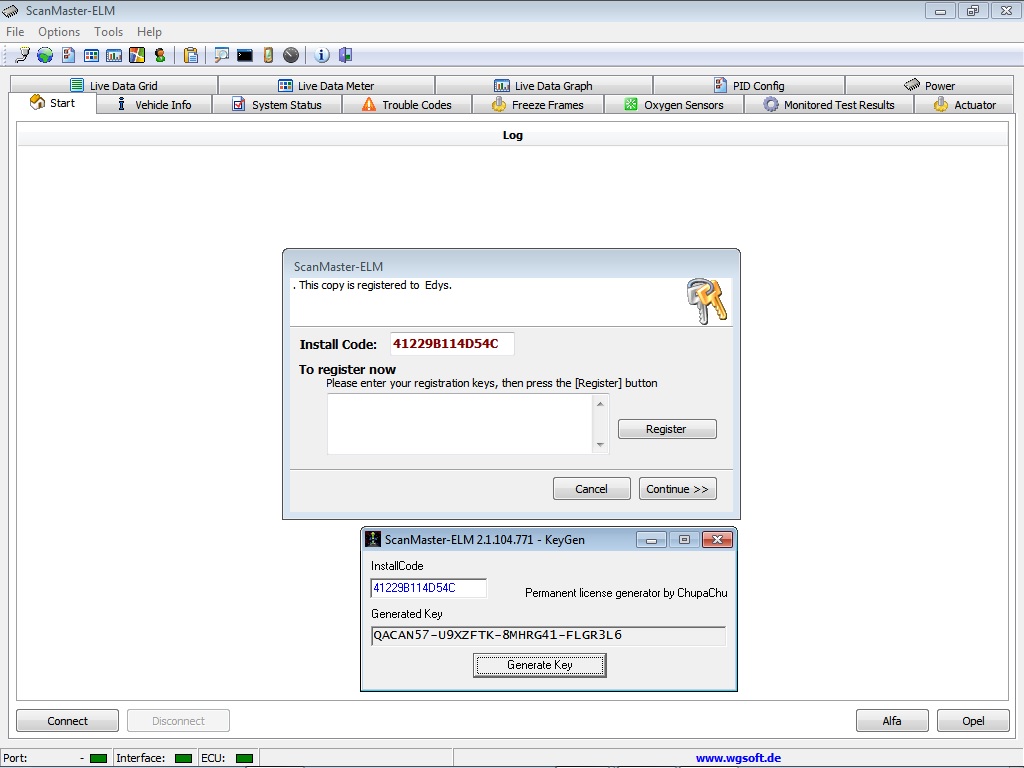Click the registration text area scroll-up arrow
The width and height of the screenshot is (1024, 768).
click(600, 404)
